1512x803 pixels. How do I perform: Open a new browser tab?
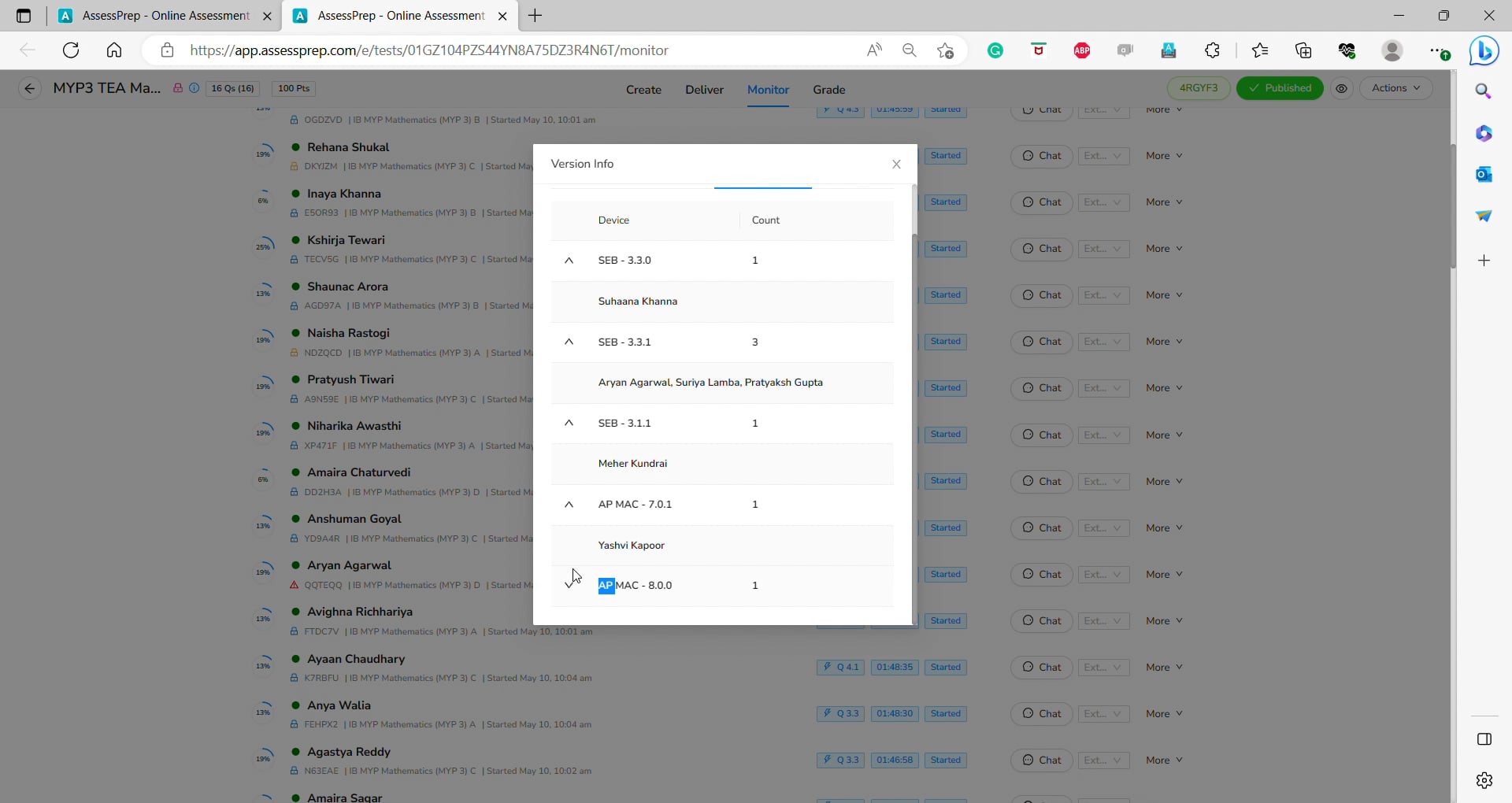pos(535,16)
